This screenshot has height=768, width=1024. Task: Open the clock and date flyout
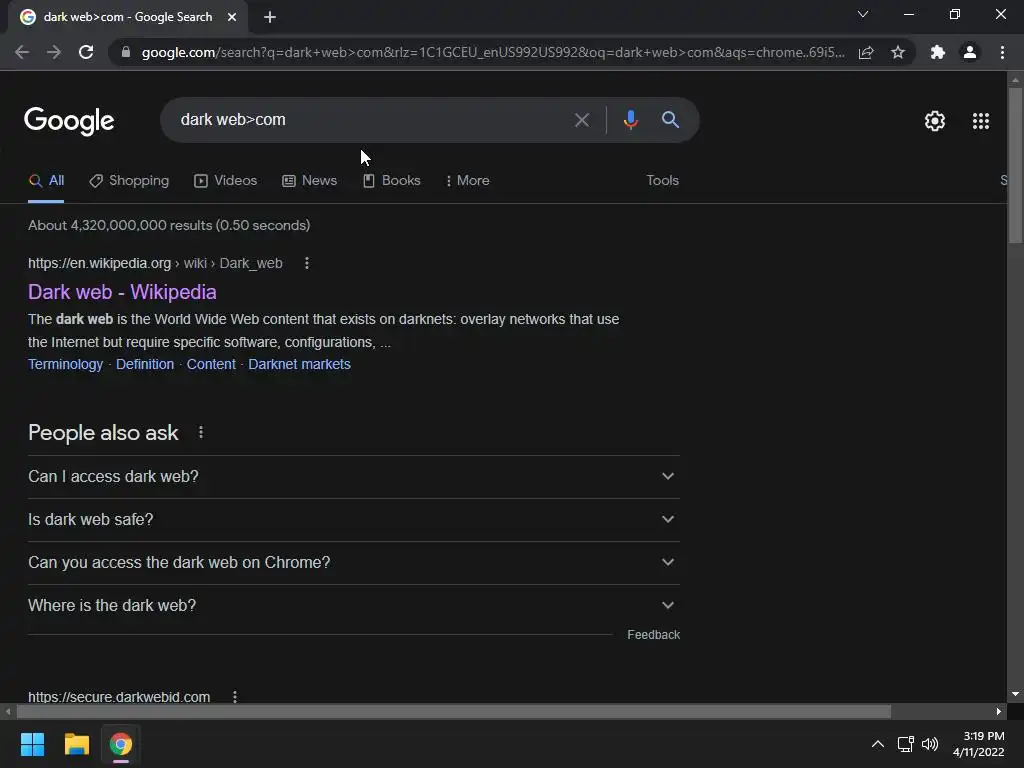(978, 744)
